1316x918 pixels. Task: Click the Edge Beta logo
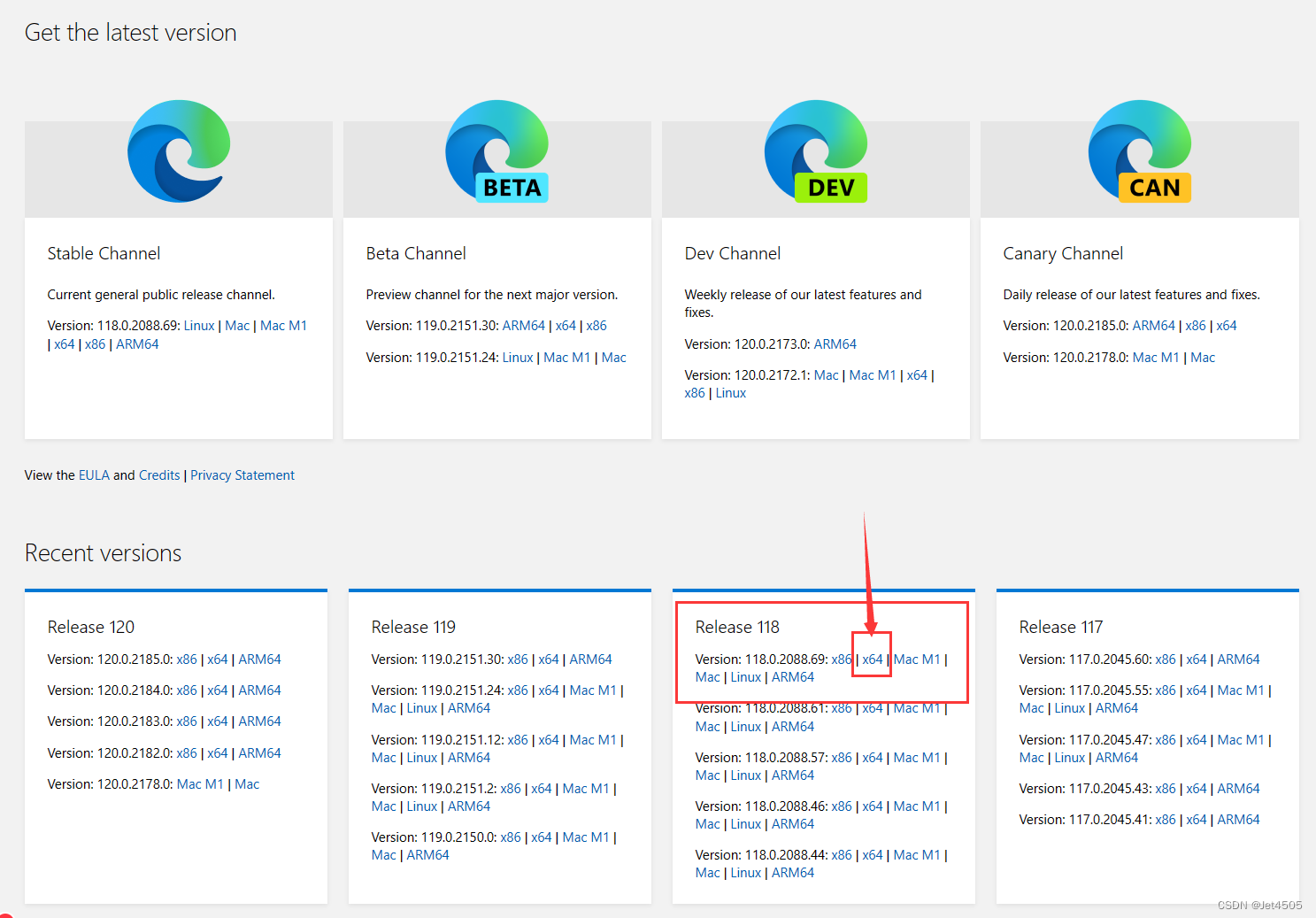(497, 150)
